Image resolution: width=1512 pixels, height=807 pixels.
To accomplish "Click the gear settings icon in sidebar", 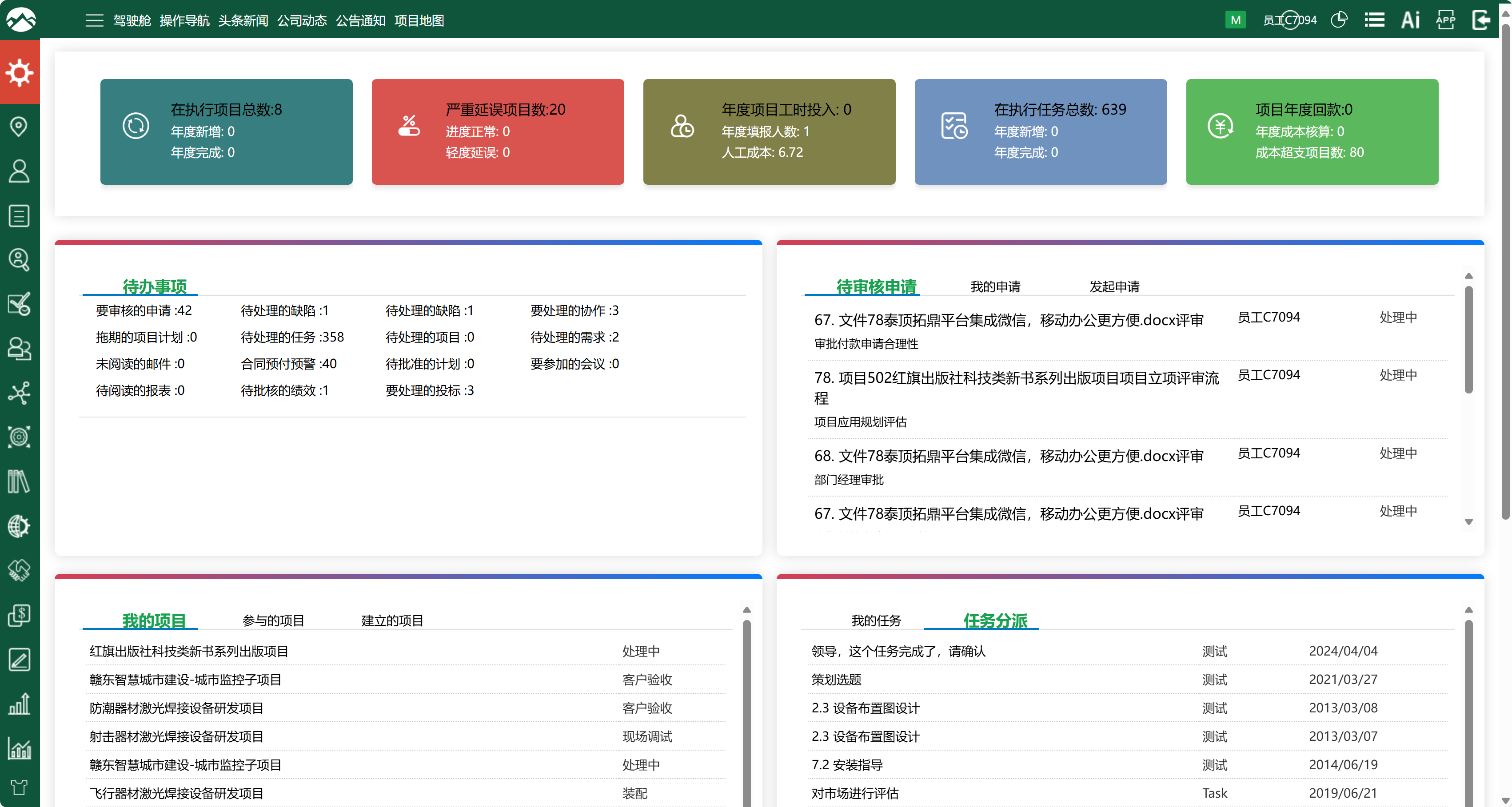I will pos(20,72).
